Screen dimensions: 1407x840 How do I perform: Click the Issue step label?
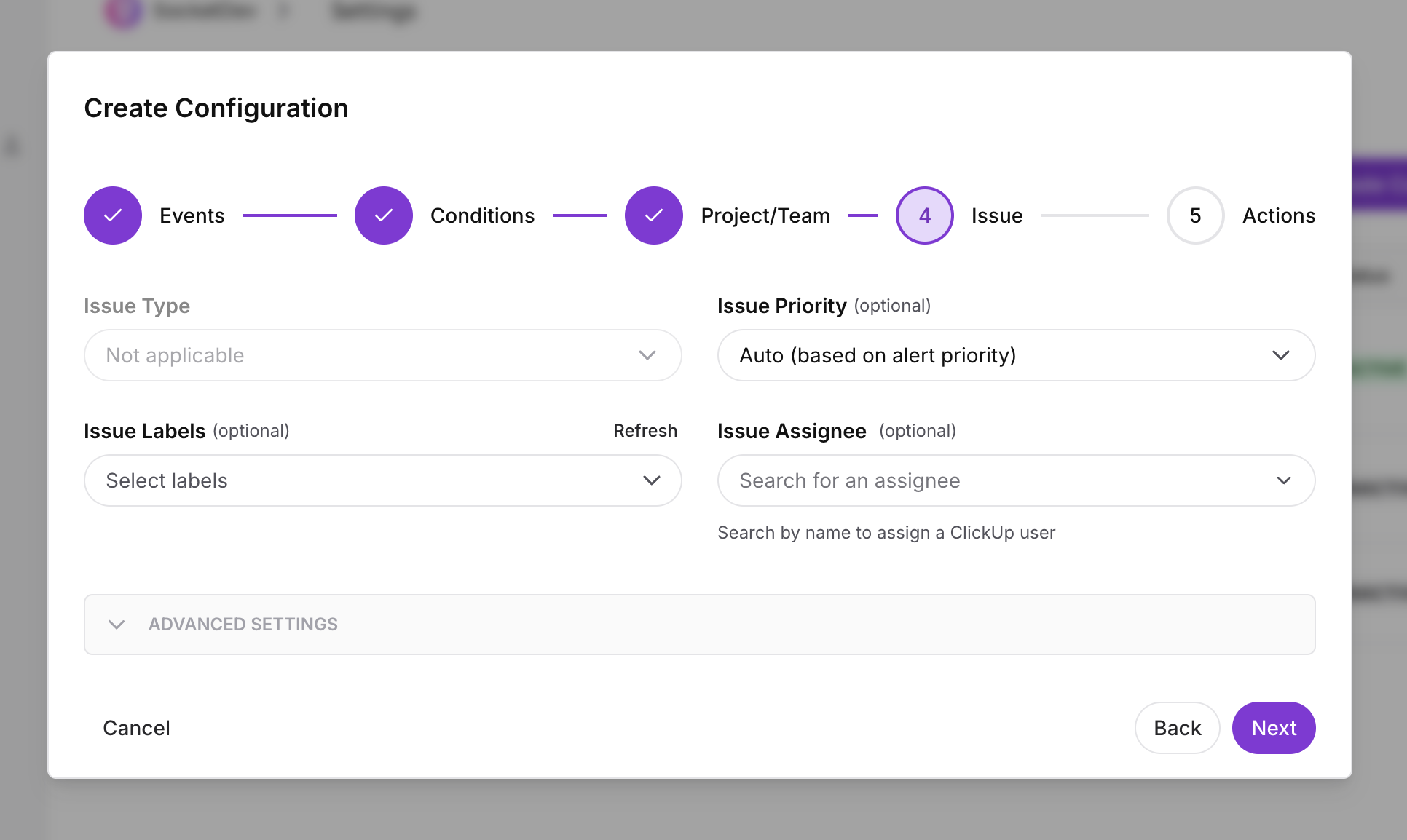(997, 215)
